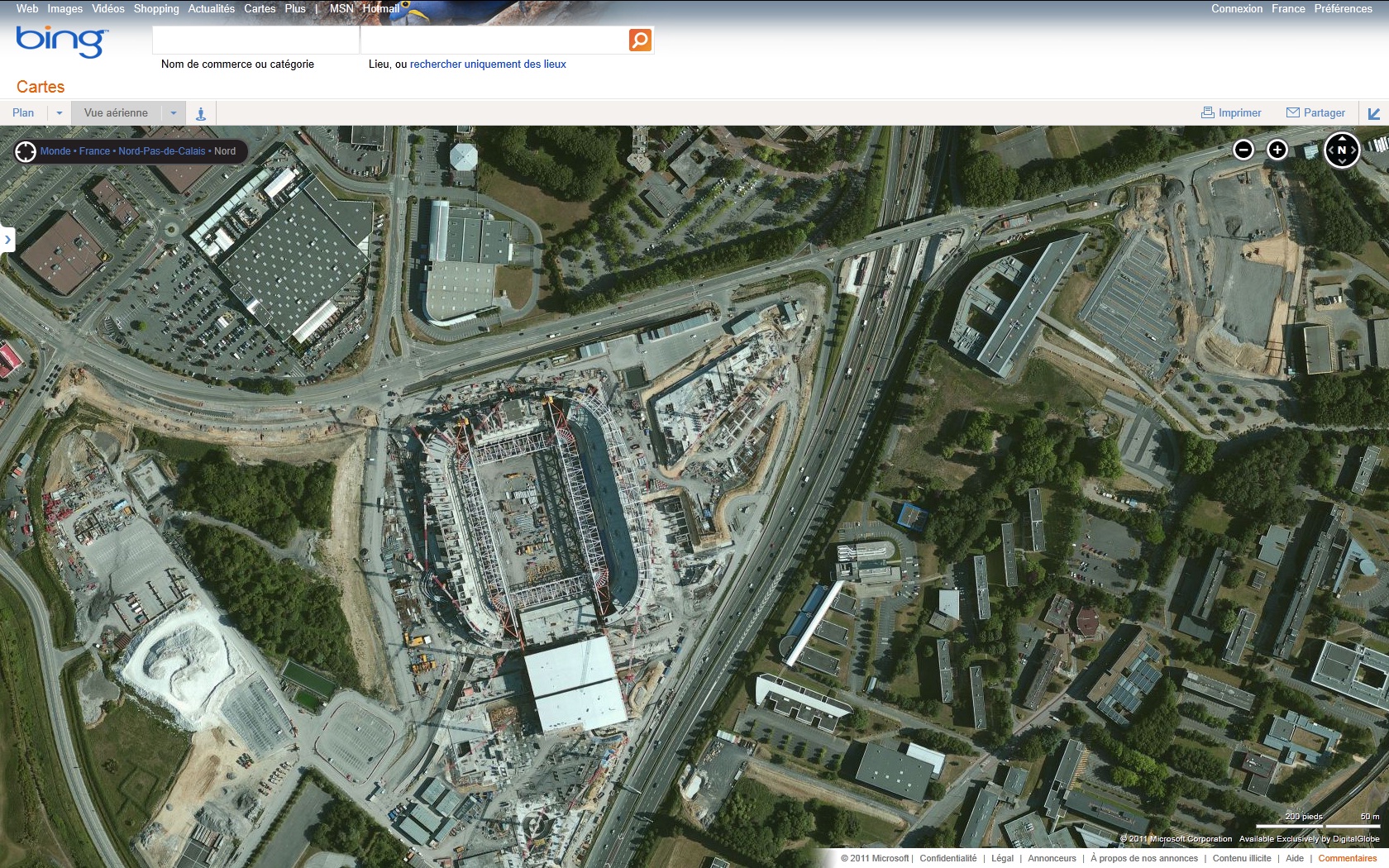This screenshot has width=1389, height=868.
Task: Open the Shopping menu item
Action: point(156,9)
